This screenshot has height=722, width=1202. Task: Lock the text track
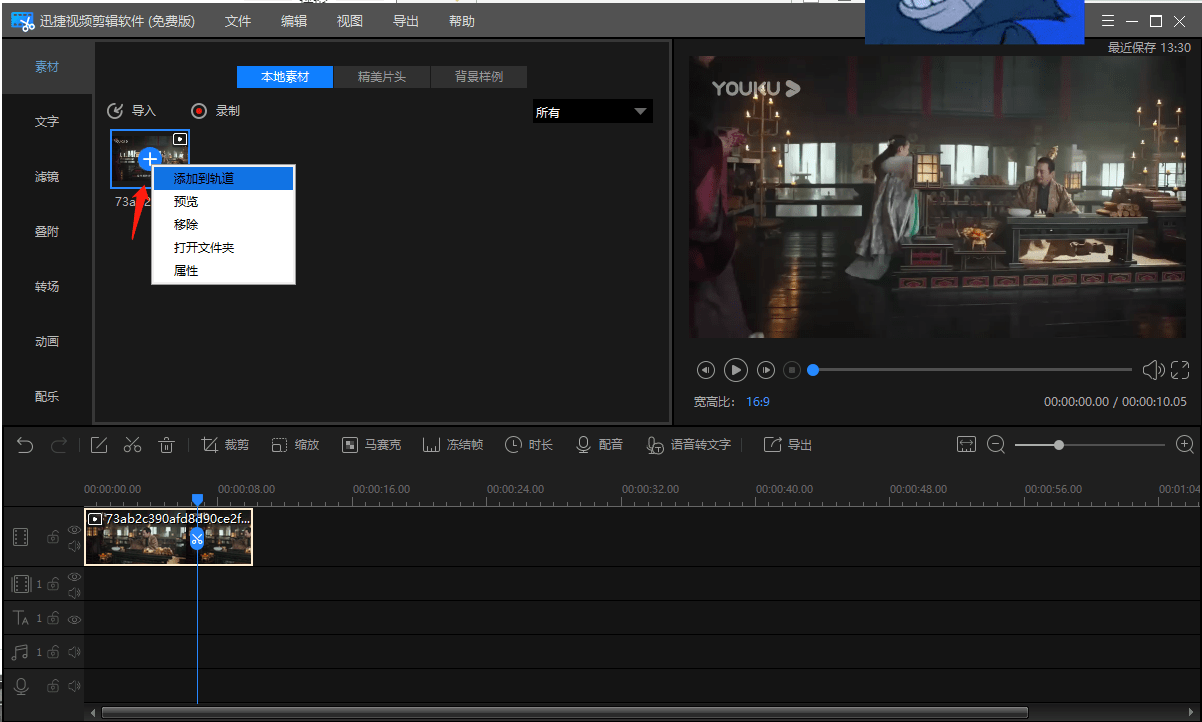[53, 618]
